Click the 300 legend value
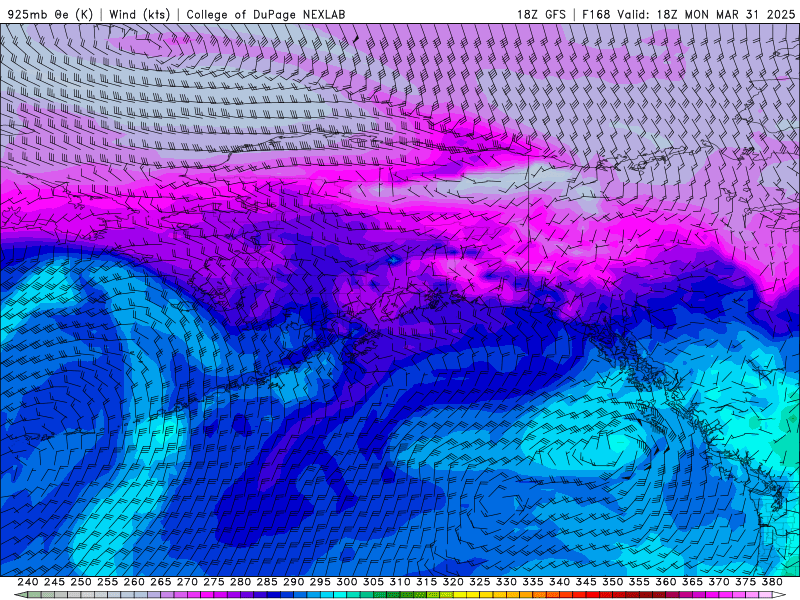Image resolution: width=800 pixels, height=600 pixels. pyautogui.click(x=346, y=582)
